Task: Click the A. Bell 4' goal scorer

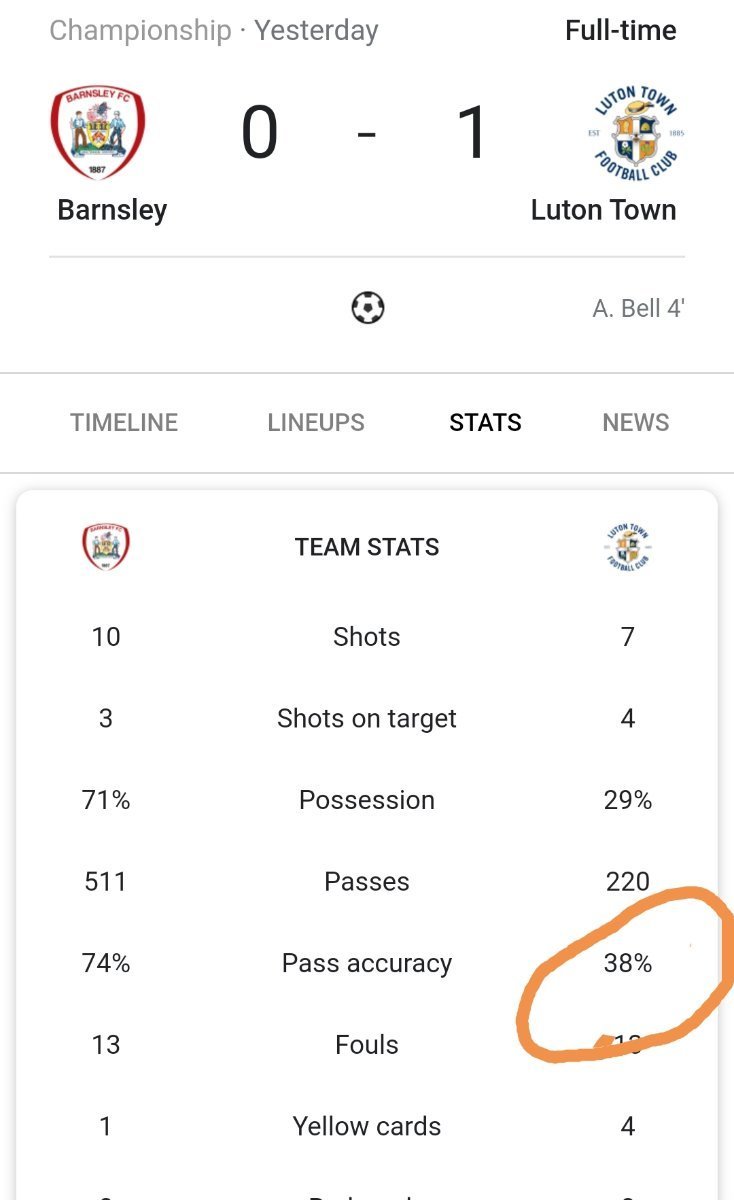Action: point(638,308)
